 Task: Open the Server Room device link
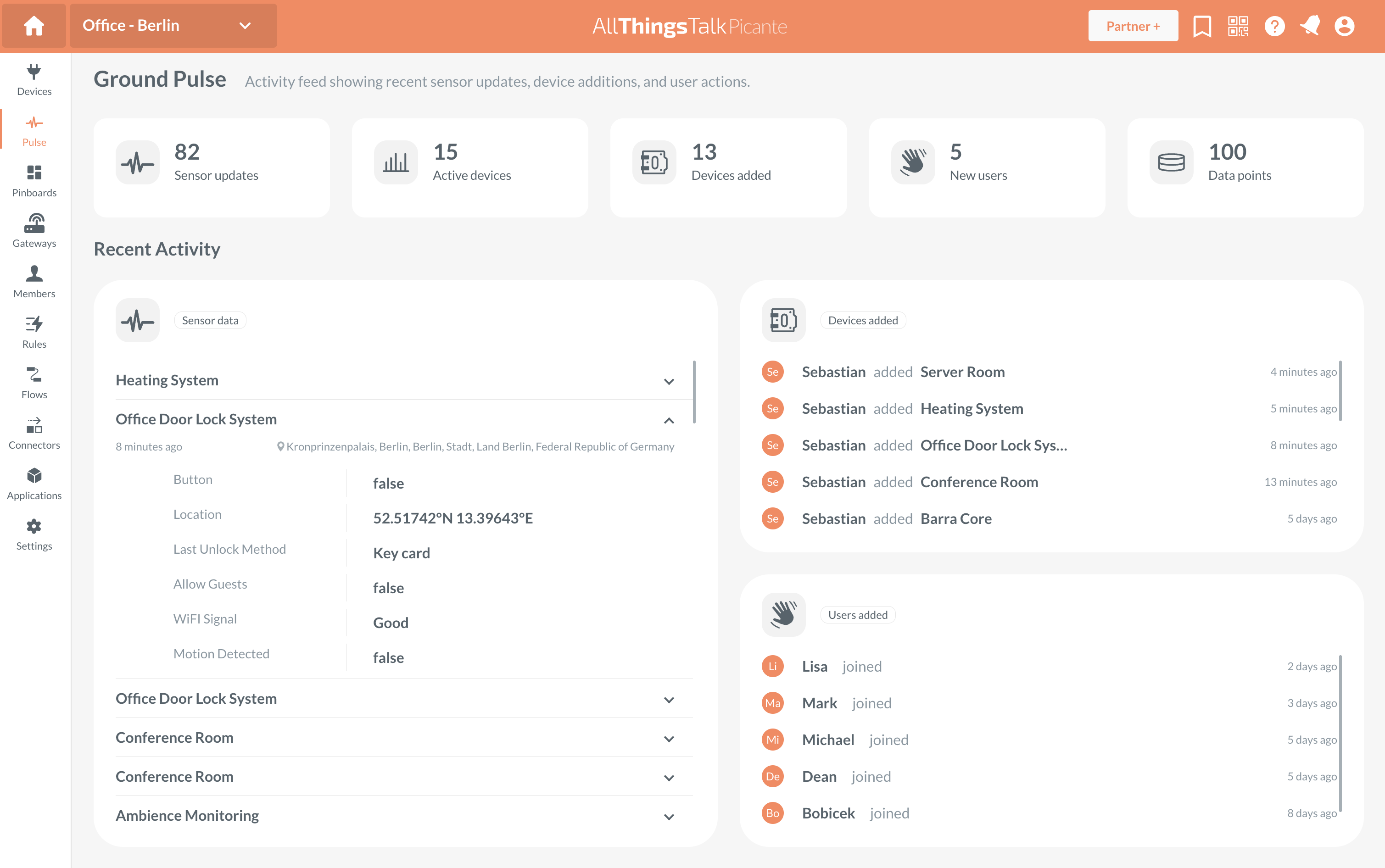pyautogui.click(x=962, y=372)
